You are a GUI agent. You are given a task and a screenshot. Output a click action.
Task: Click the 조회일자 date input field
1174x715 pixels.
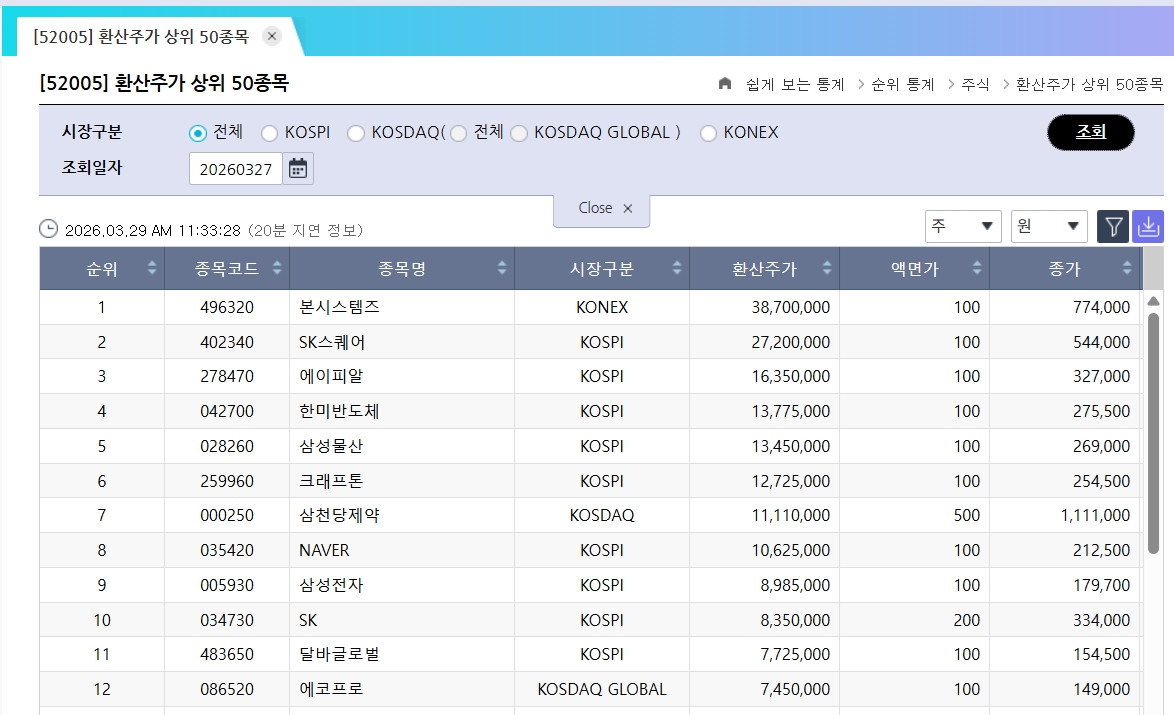236,169
